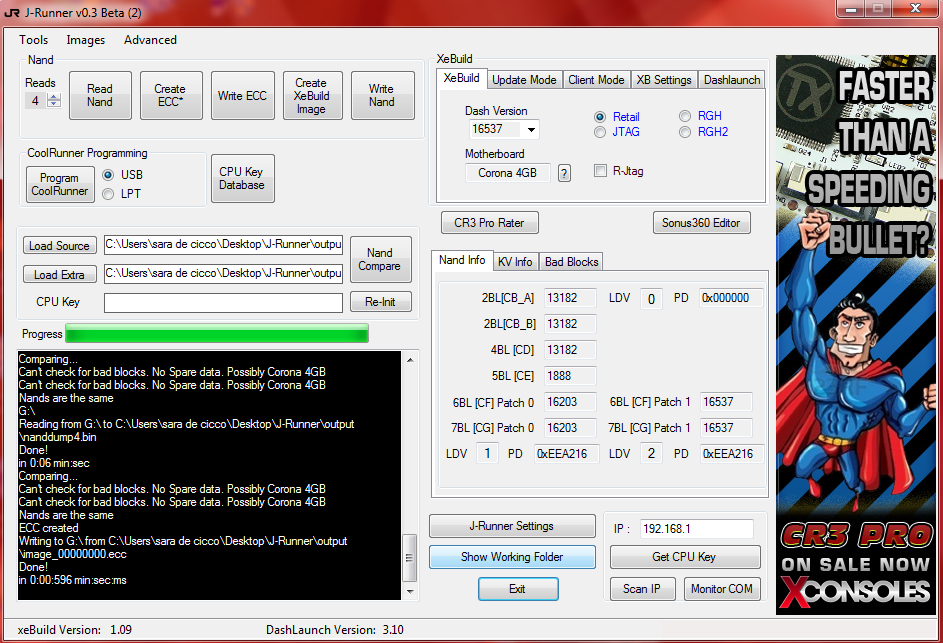943x643 pixels.
Task: Open the Sonus360 Editor
Action: click(701, 223)
